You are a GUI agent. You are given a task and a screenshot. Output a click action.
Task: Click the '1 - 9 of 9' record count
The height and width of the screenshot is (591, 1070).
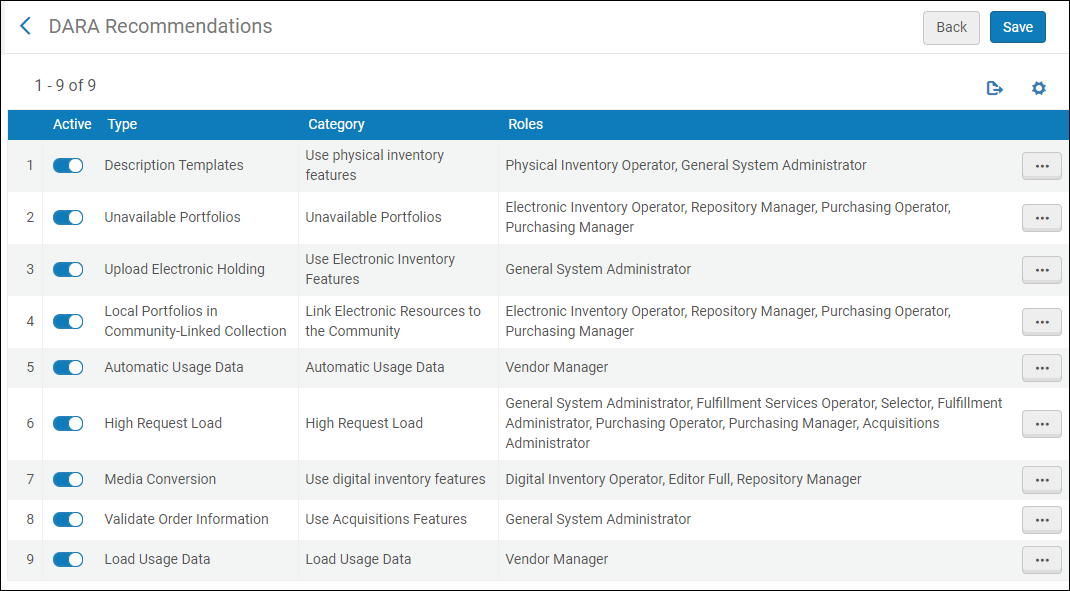[x=66, y=85]
